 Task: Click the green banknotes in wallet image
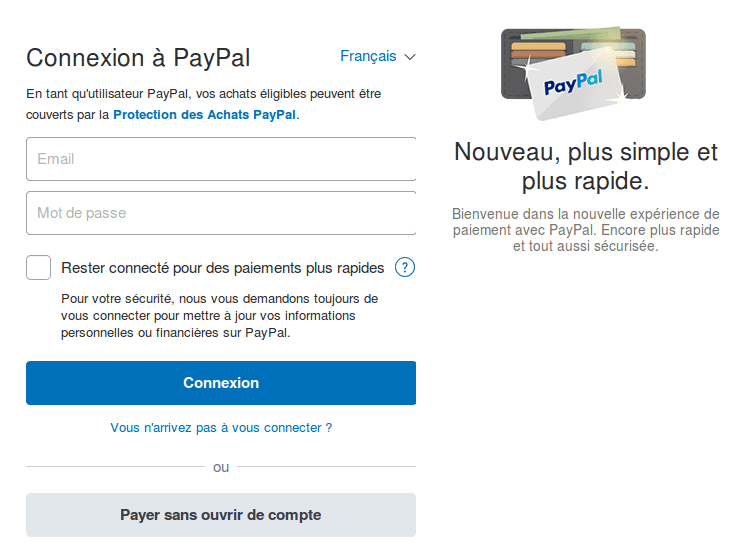click(572, 33)
